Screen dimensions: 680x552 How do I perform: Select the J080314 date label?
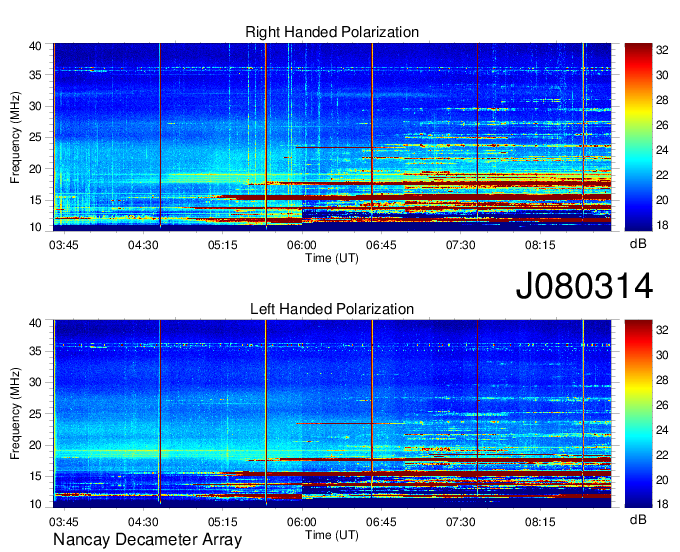tap(584, 286)
